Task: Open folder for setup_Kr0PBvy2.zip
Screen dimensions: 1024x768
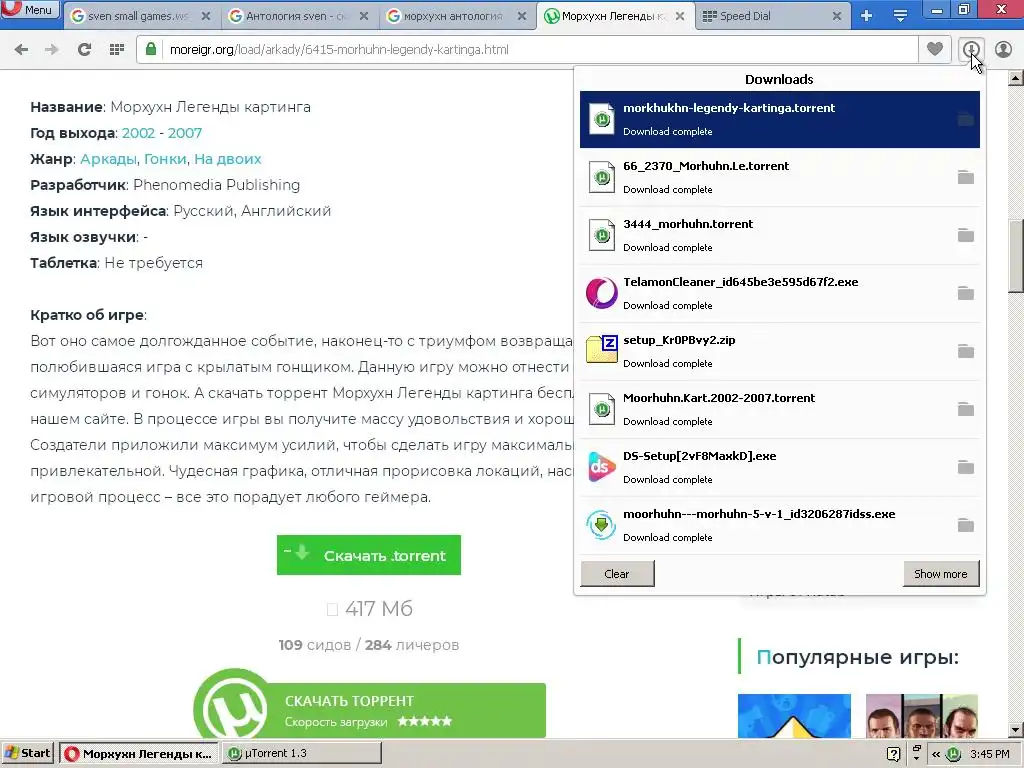Action: [965, 351]
